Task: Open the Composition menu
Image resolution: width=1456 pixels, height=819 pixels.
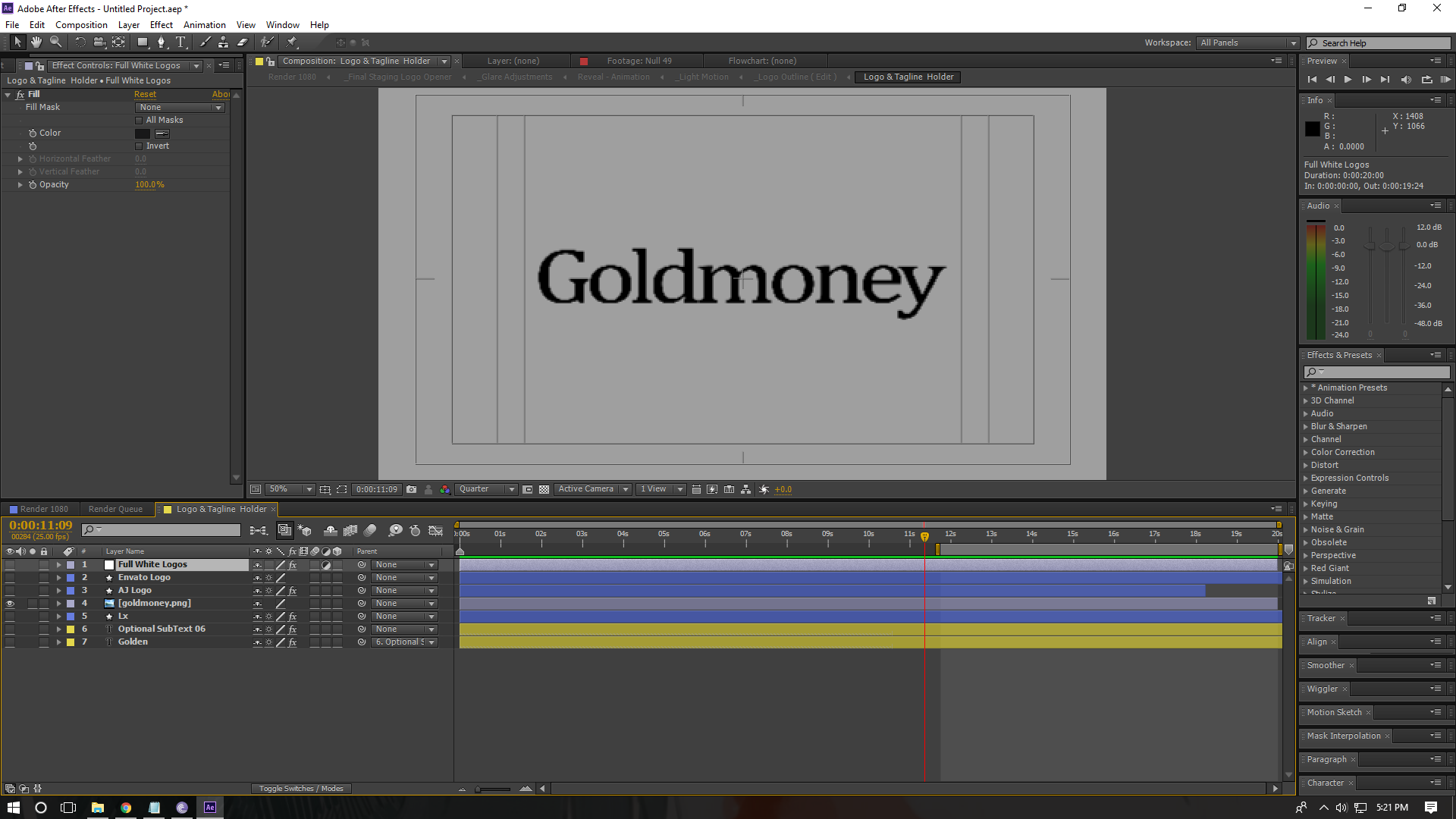Action: click(81, 25)
